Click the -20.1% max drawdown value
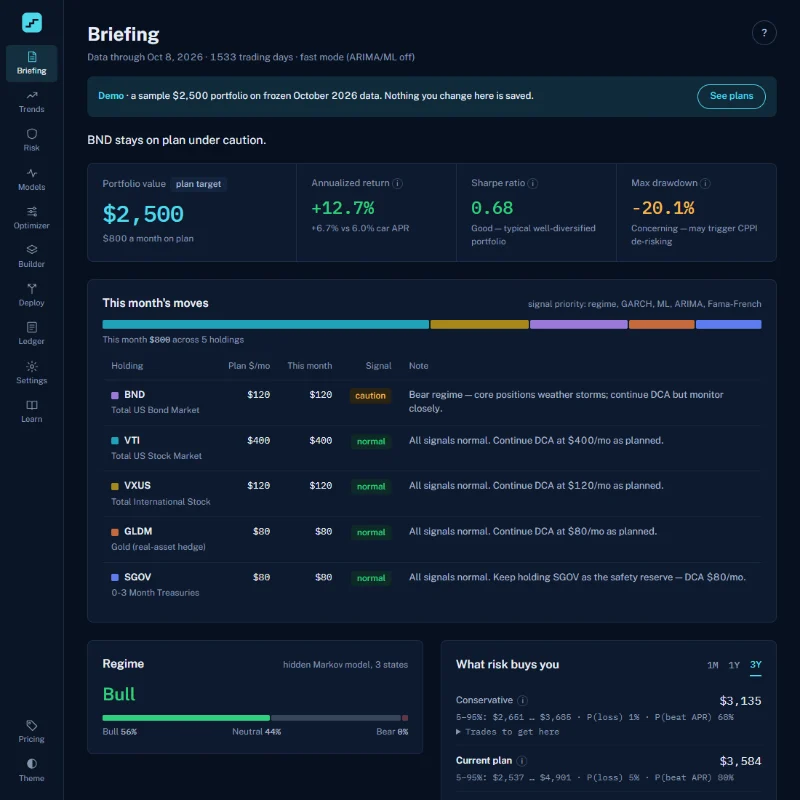 point(662,208)
